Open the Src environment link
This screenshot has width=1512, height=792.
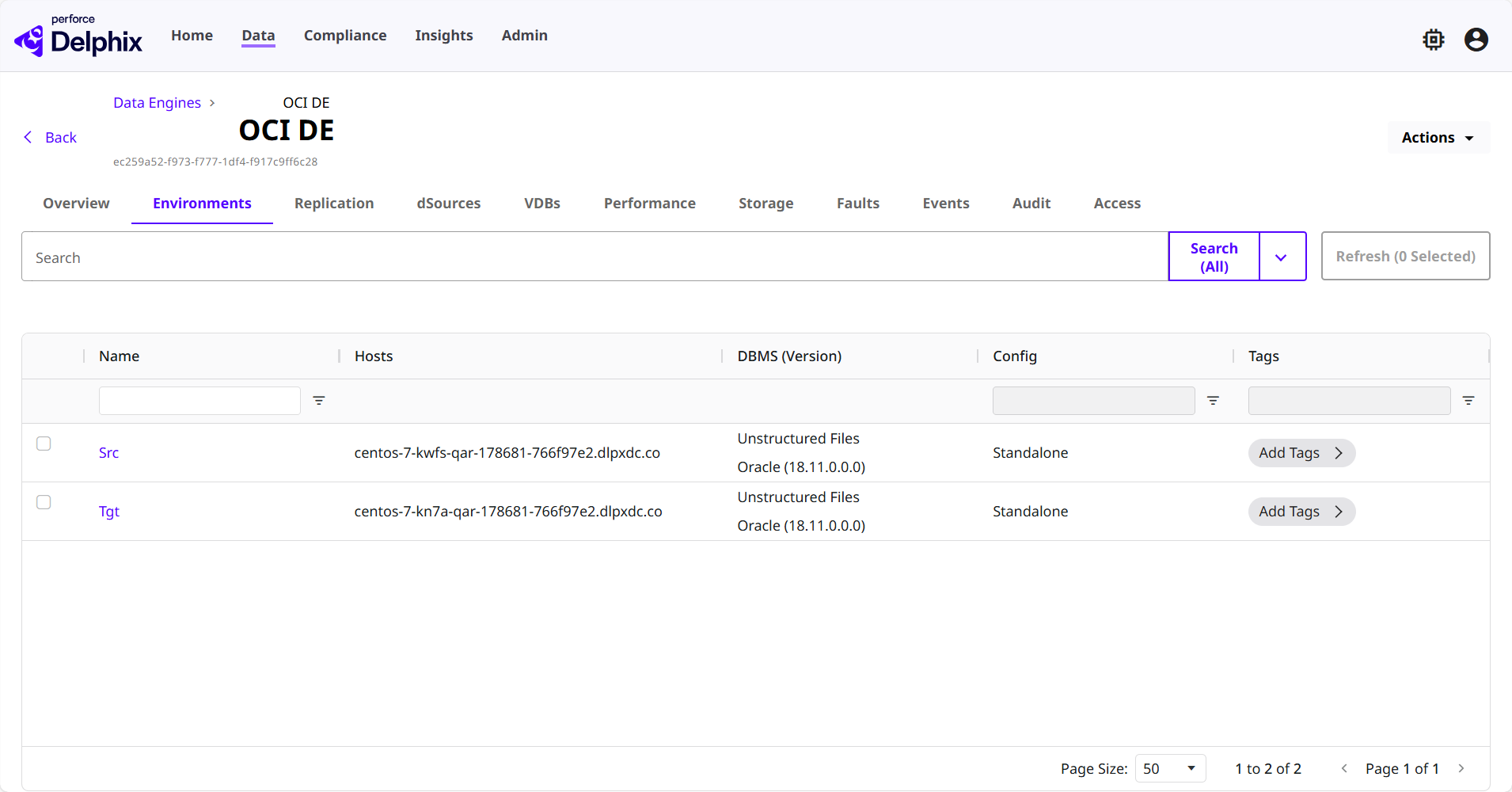[109, 453]
